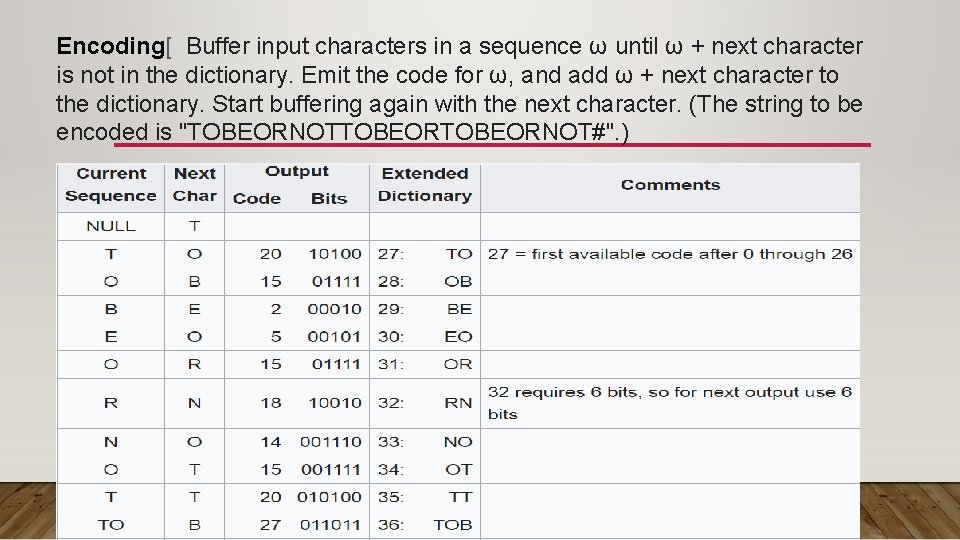Click the "Comments" column header
The width and height of the screenshot is (960, 540).
coord(670,185)
